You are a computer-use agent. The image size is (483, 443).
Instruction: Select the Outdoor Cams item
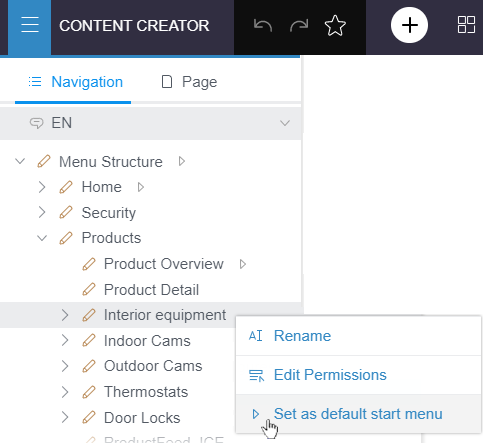click(x=153, y=366)
